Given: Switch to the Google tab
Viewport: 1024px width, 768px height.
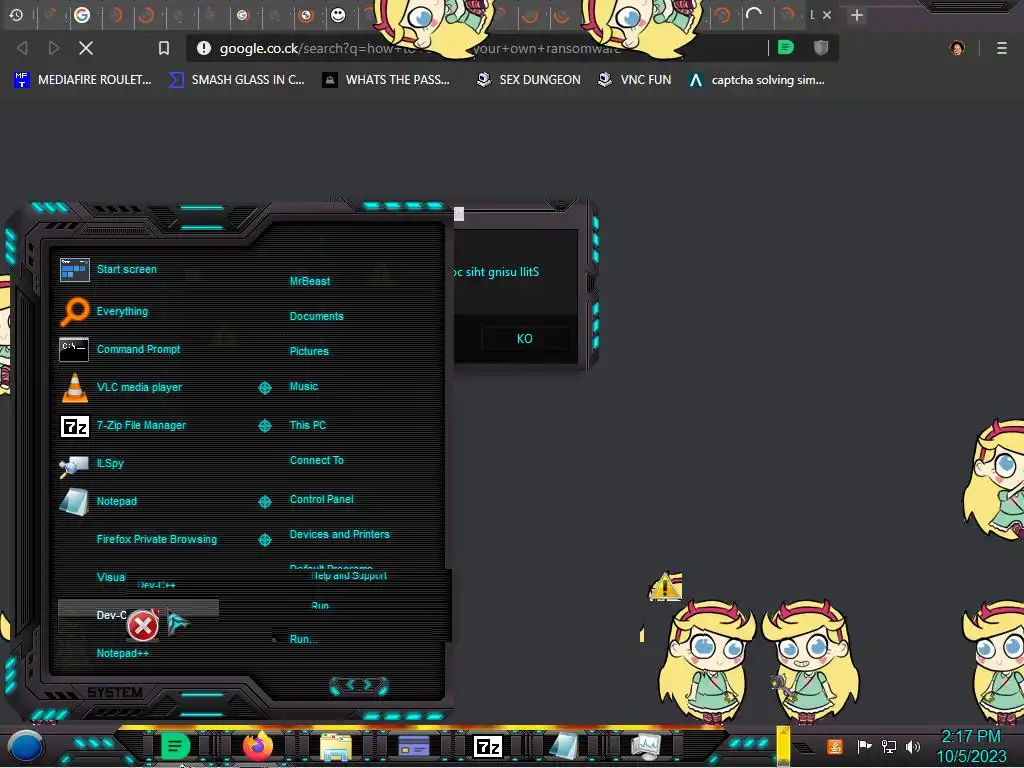Looking at the screenshot, I should pyautogui.click(x=82, y=14).
